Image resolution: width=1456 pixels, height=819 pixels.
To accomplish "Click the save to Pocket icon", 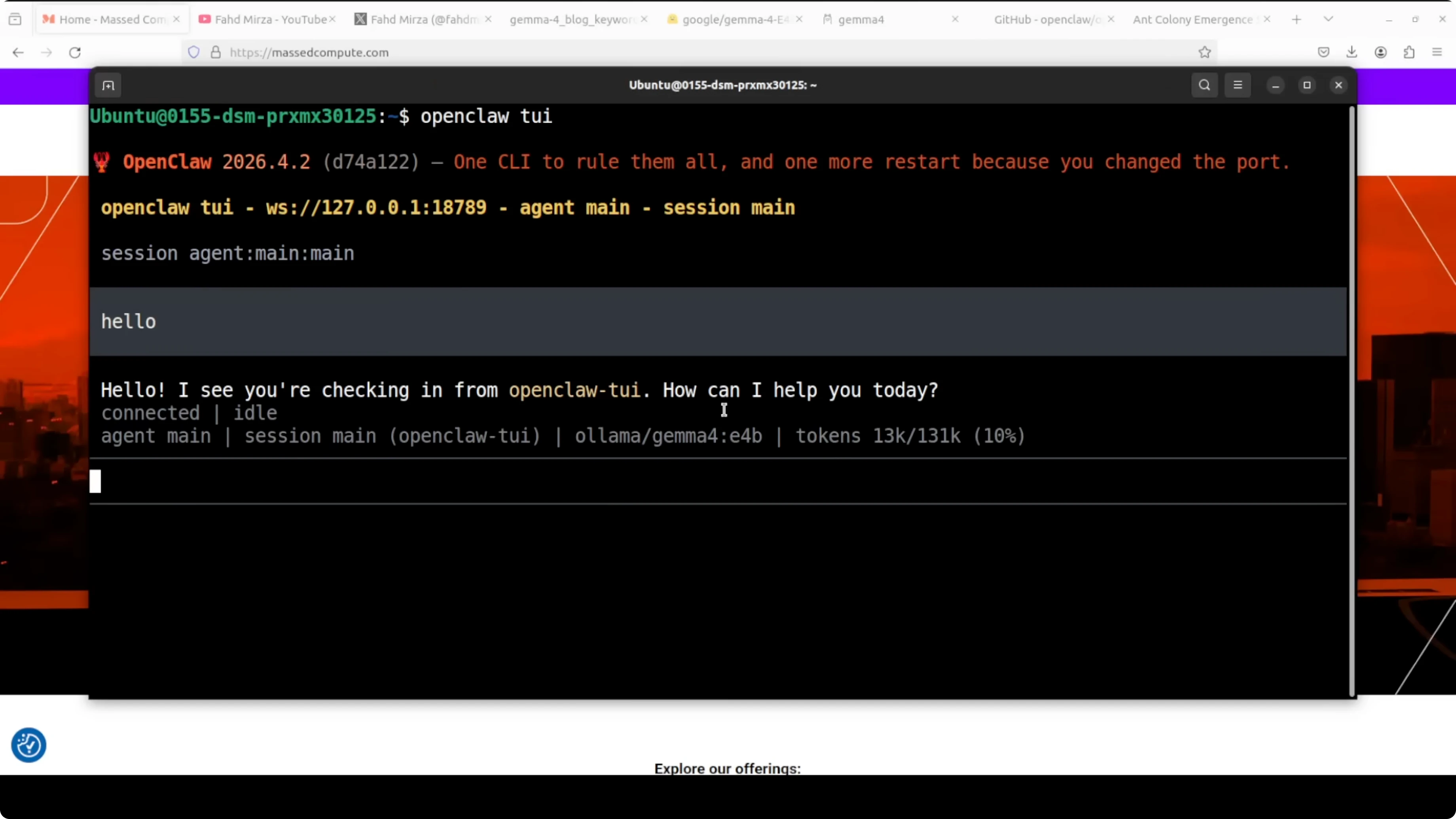I will (x=1323, y=53).
